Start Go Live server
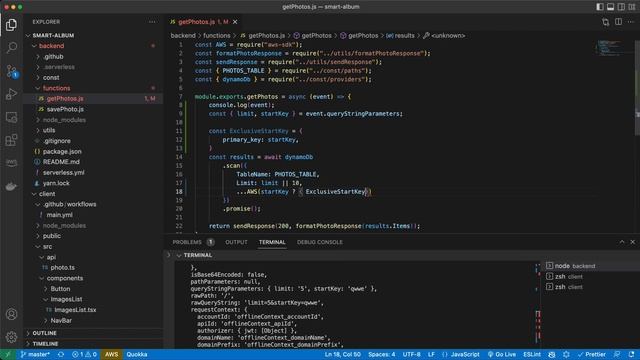The width and height of the screenshot is (640, 360). pyautogui.click(x=502, y=354)
